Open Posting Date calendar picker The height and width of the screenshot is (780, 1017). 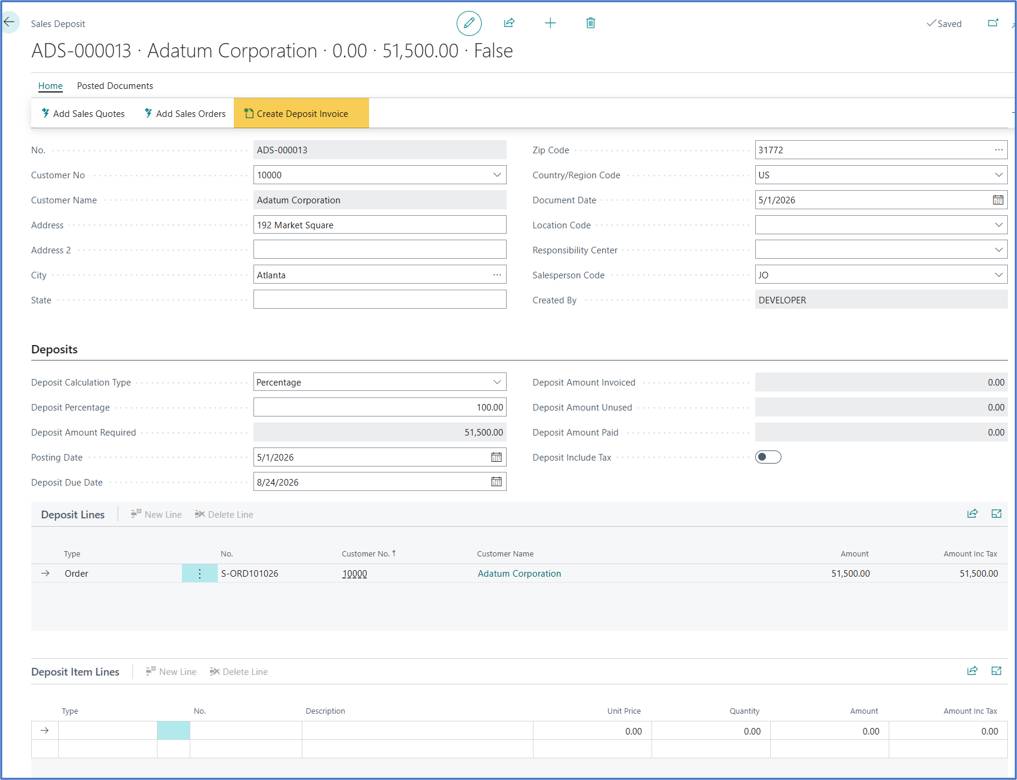click(496, 457)
